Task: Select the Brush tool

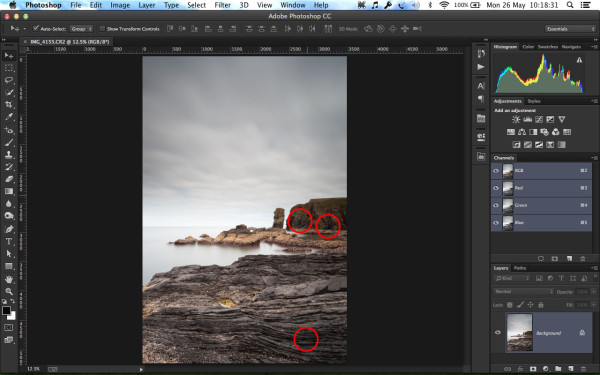Action: pyautogui.click(x=9, y=142)
